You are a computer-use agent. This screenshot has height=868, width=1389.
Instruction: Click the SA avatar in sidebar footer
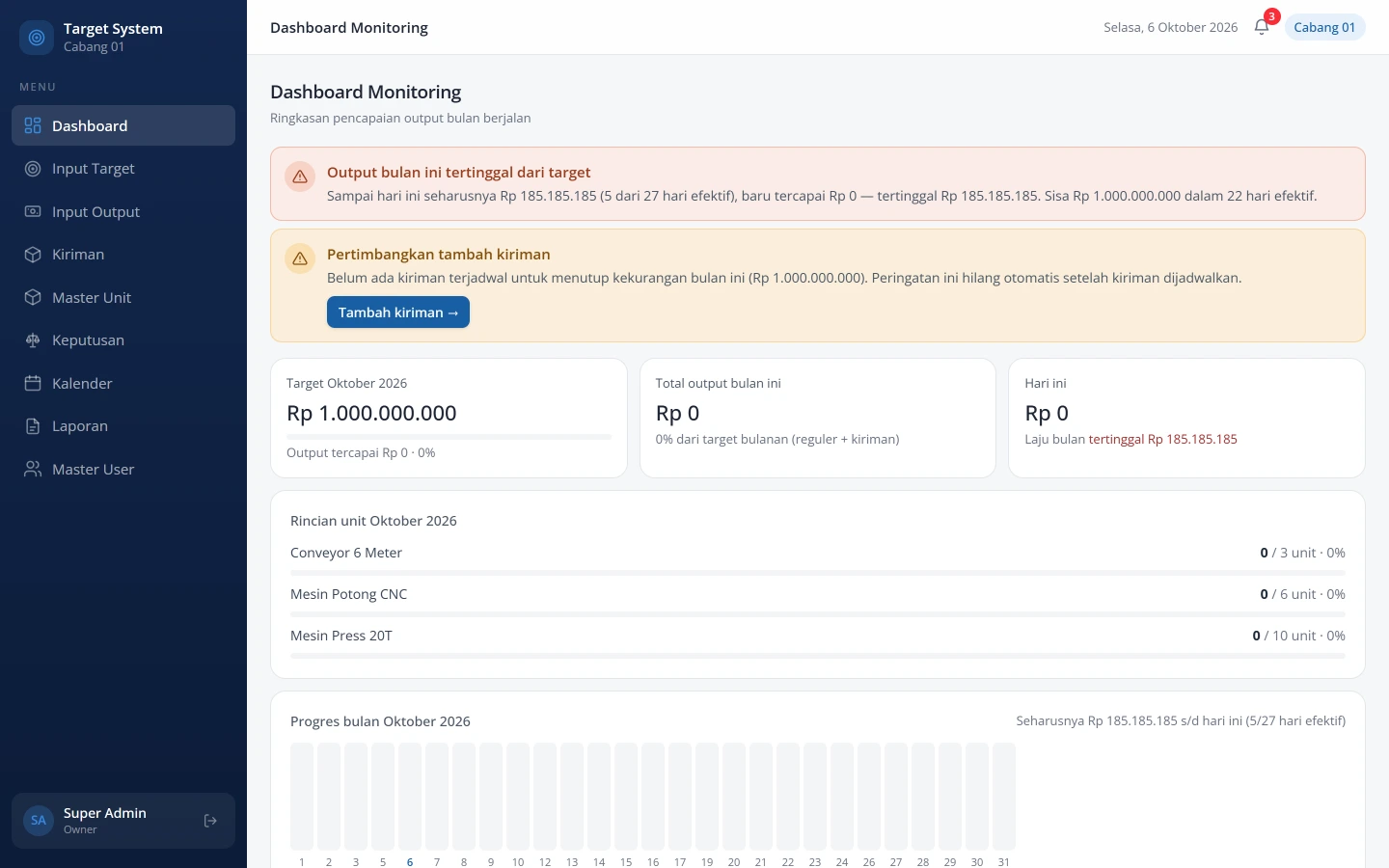[39, 821]
